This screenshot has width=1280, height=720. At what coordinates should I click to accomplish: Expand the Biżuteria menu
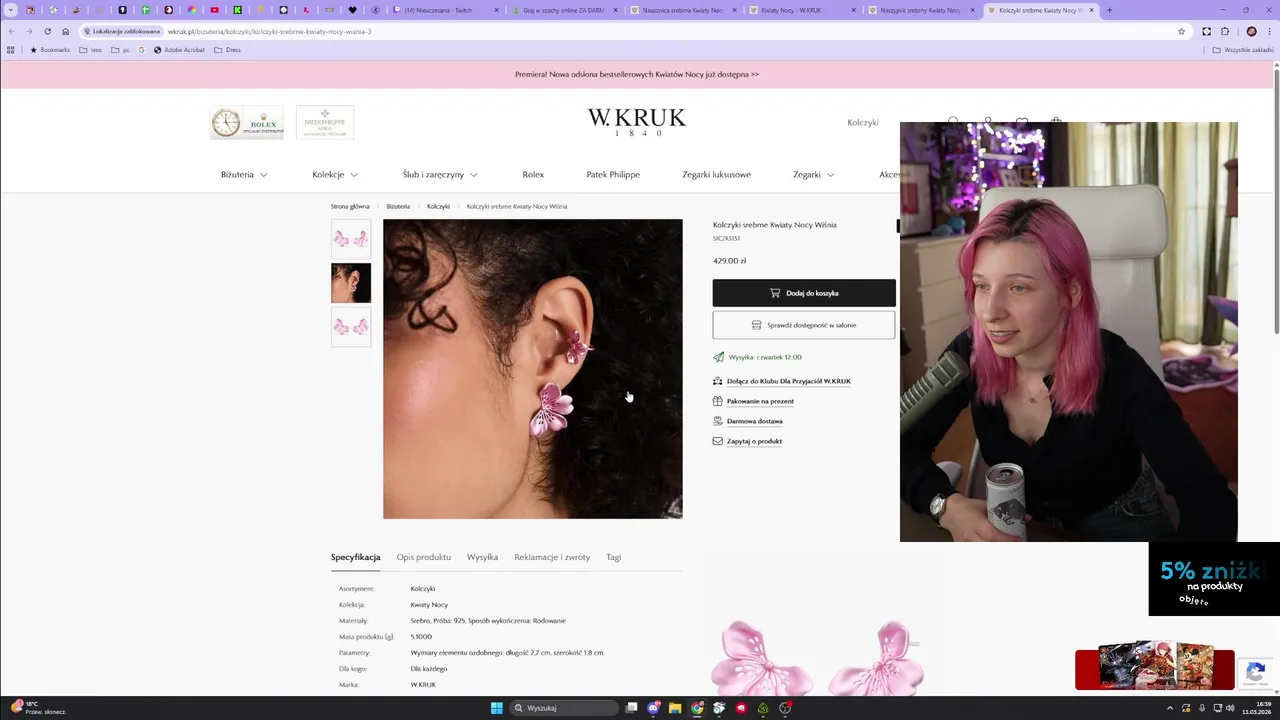pyautogui.click(x=244, y=174)
